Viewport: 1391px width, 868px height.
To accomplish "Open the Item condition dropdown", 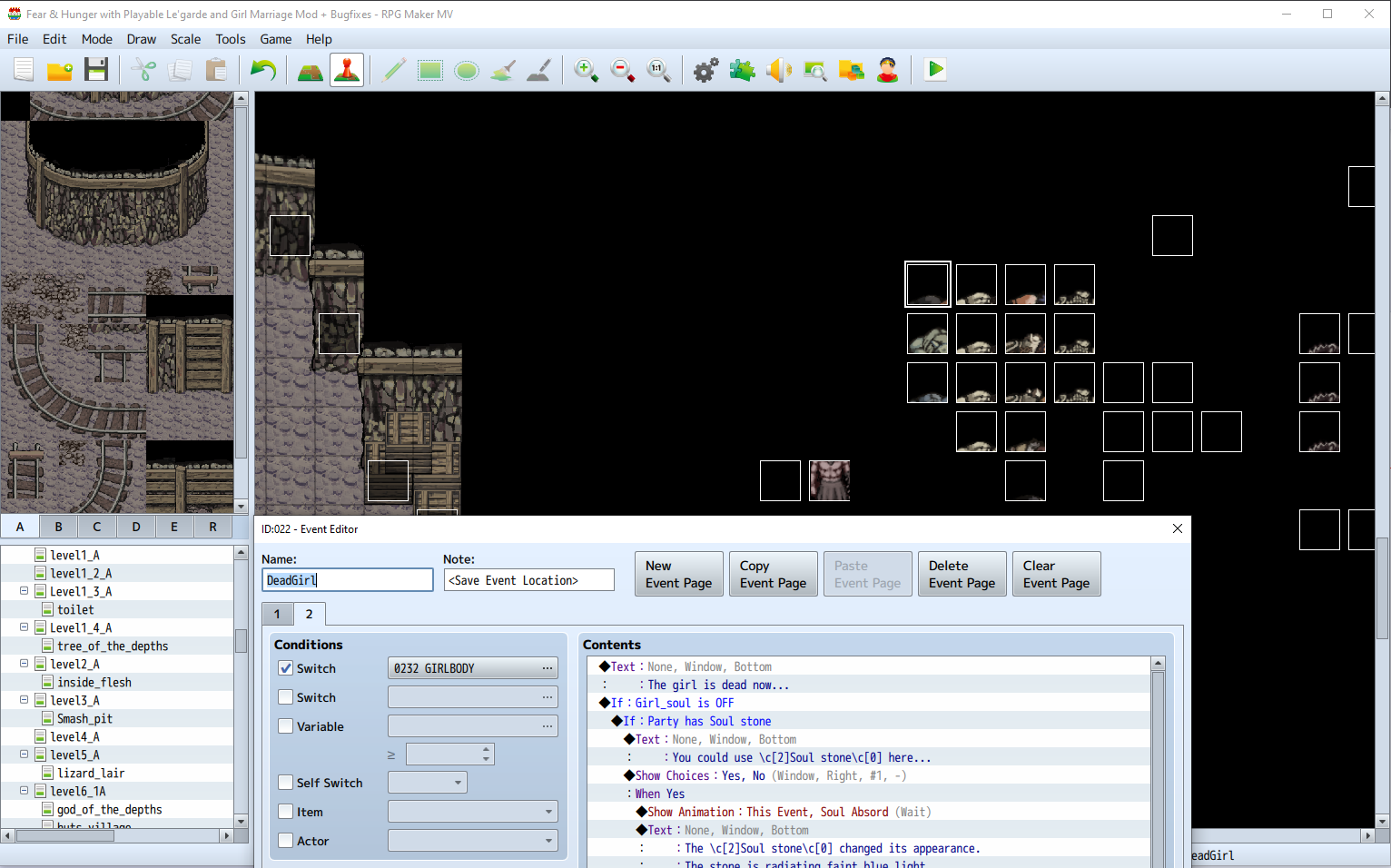I will pos(473,812).
